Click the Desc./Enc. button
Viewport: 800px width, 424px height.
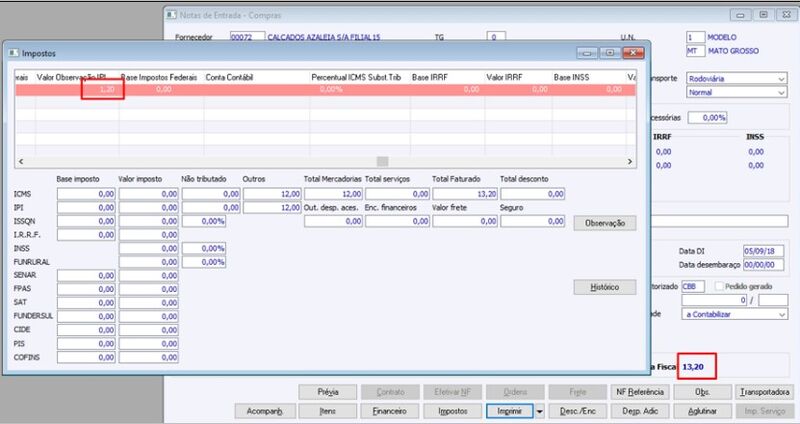(x=578, y=411)
